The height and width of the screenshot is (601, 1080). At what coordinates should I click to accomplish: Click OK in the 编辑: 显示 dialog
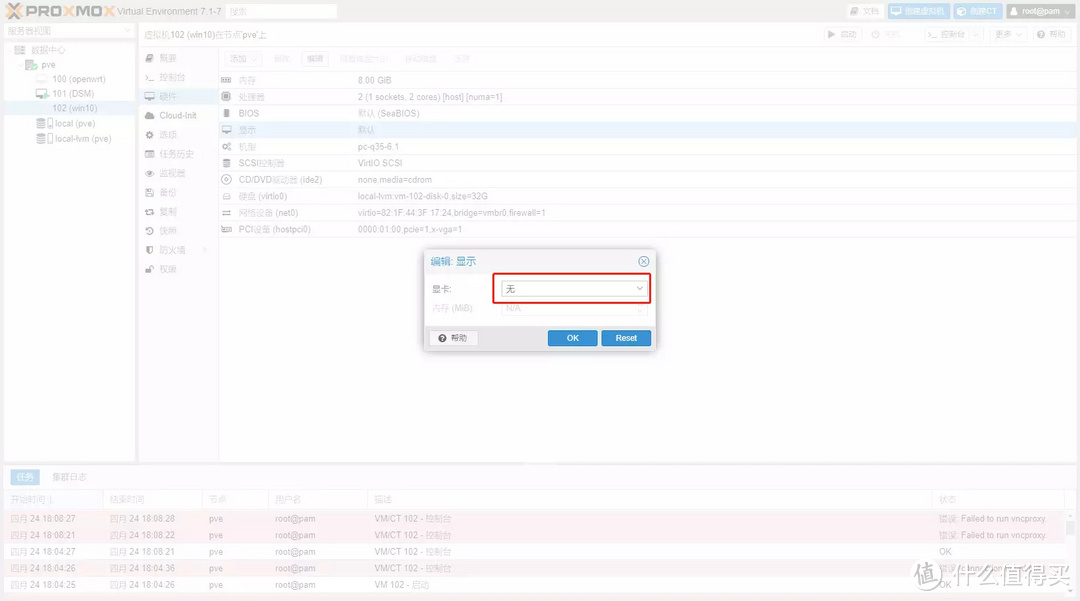(x=572, y=338)
